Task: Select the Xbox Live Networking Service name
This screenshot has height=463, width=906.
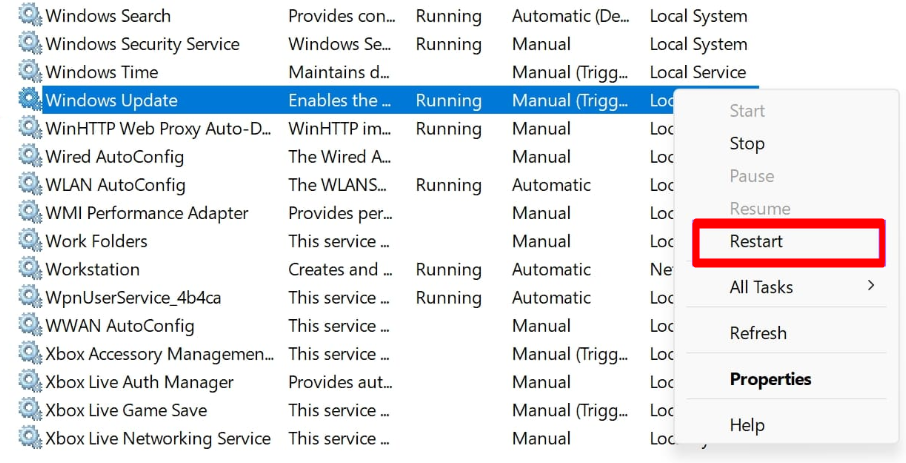Action: pos(158,438)
